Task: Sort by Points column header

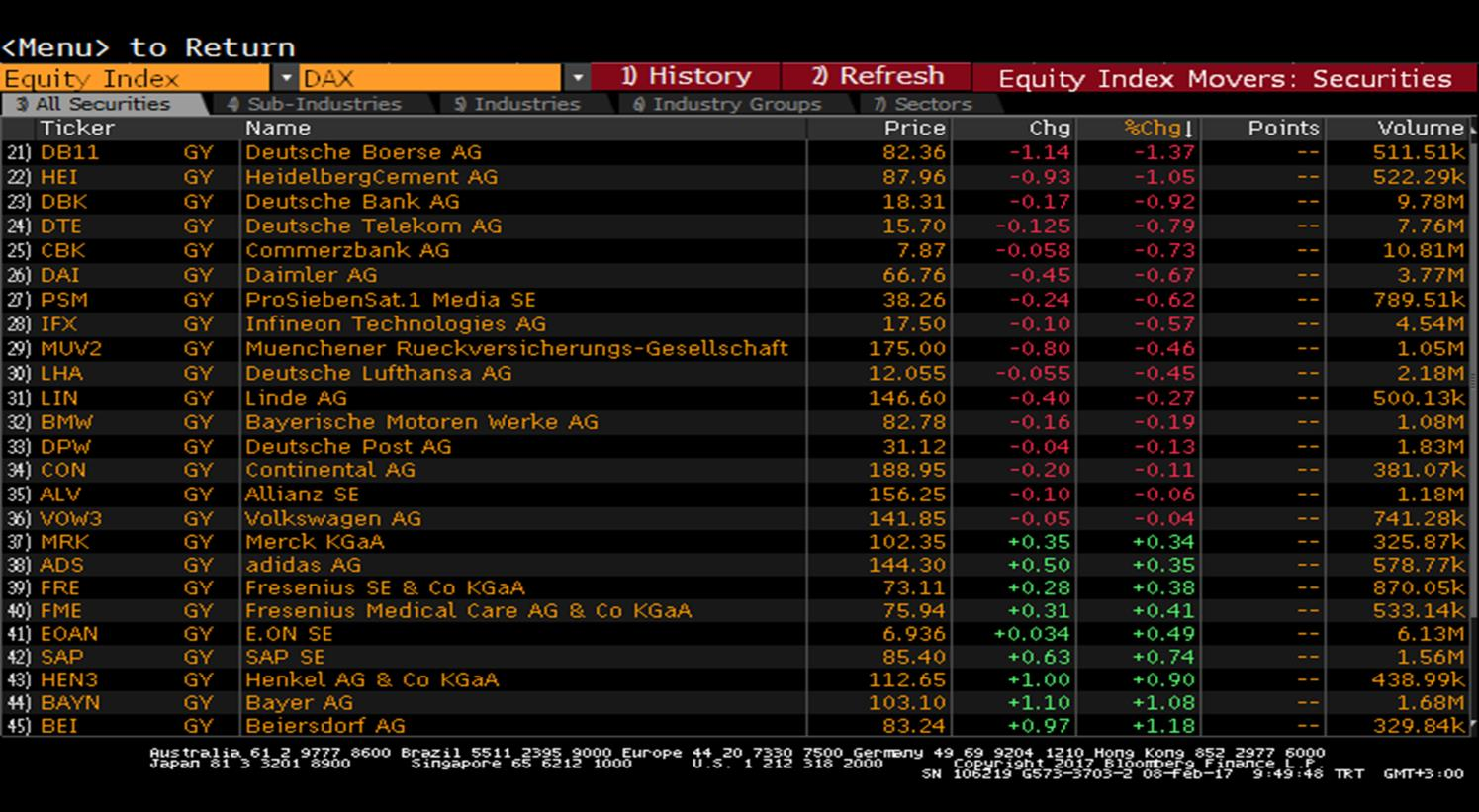Action: (1283, 128)
